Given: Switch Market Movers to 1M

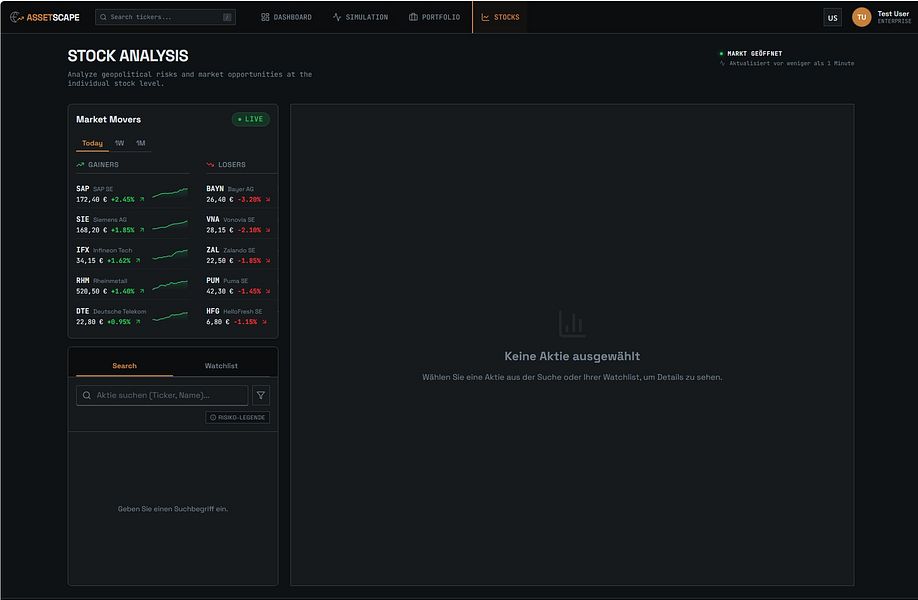Looking at the screenshot, I should 141,143.
